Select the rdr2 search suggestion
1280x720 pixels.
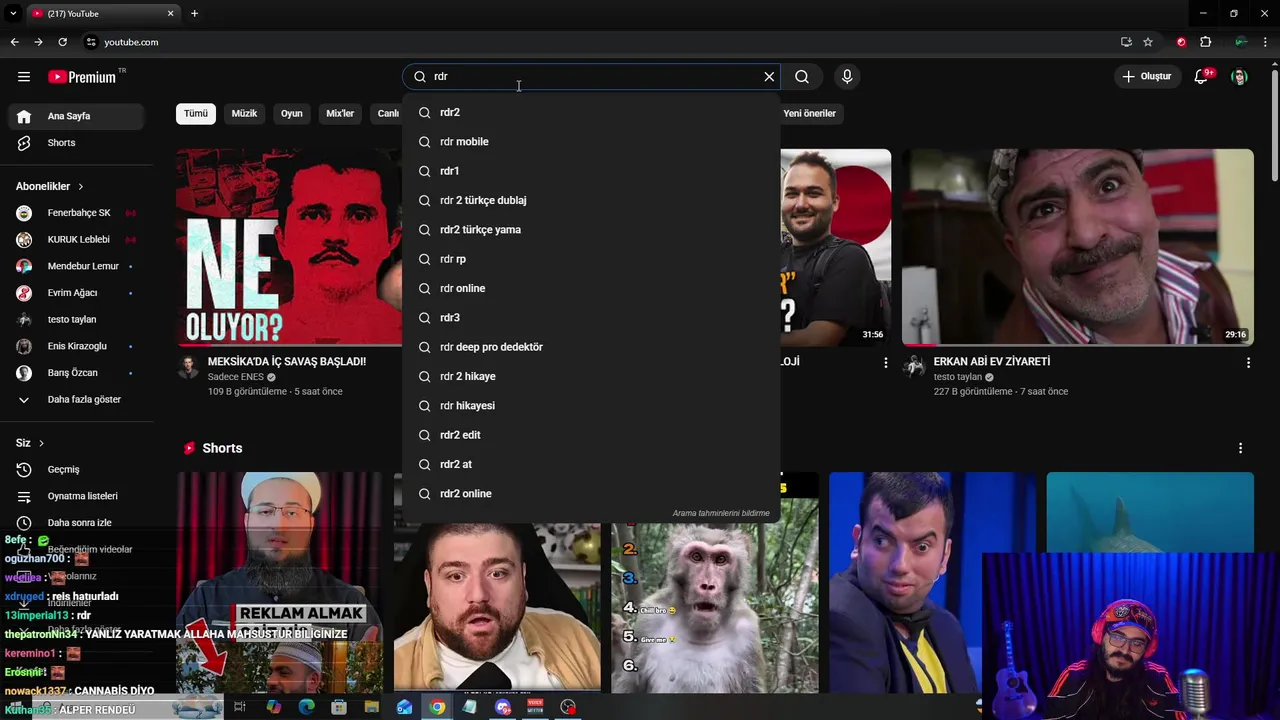click(x=591, y=112)
